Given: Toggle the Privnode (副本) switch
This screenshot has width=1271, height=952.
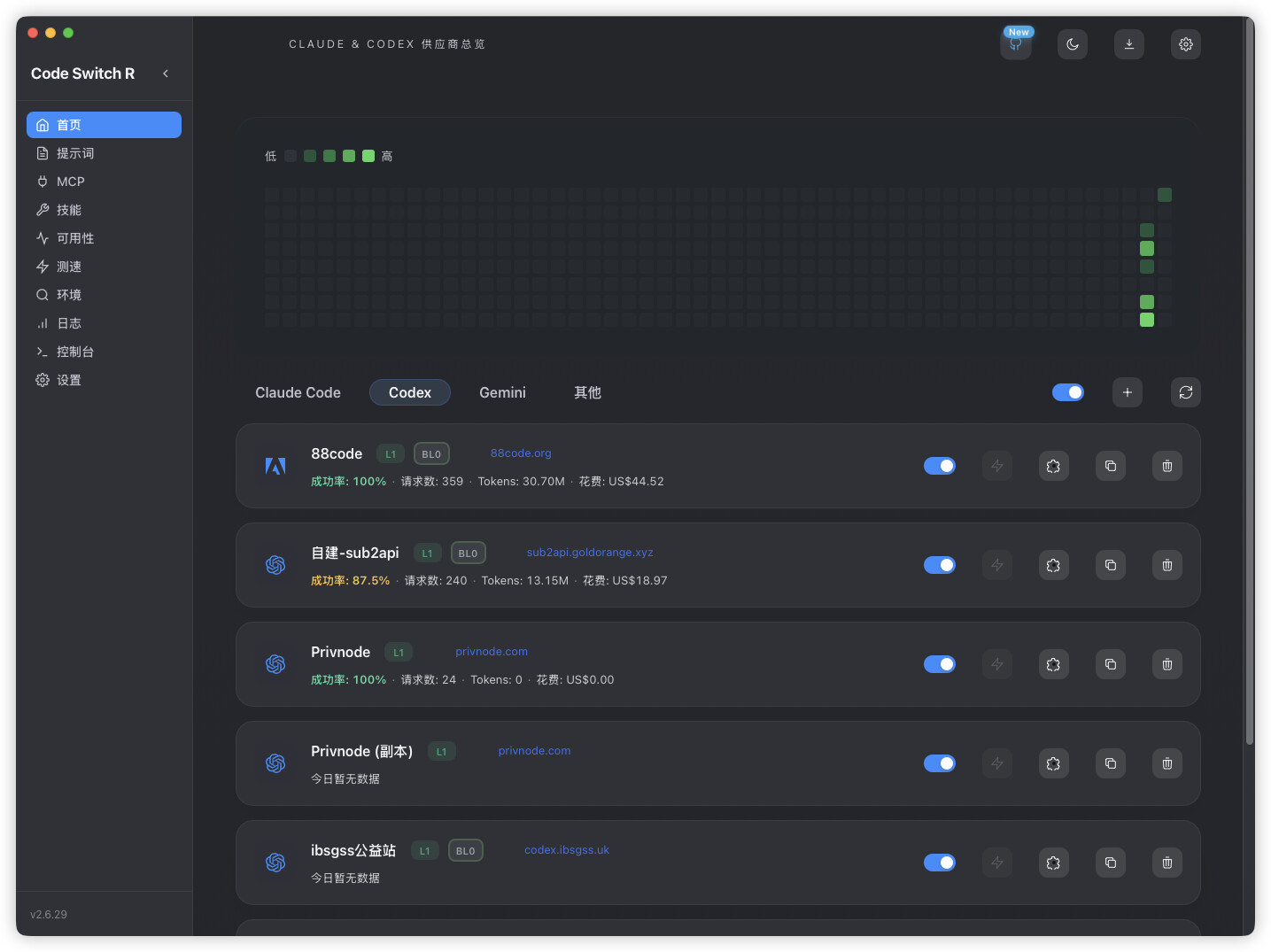Looking at the screenshot, I should point(940,763).
